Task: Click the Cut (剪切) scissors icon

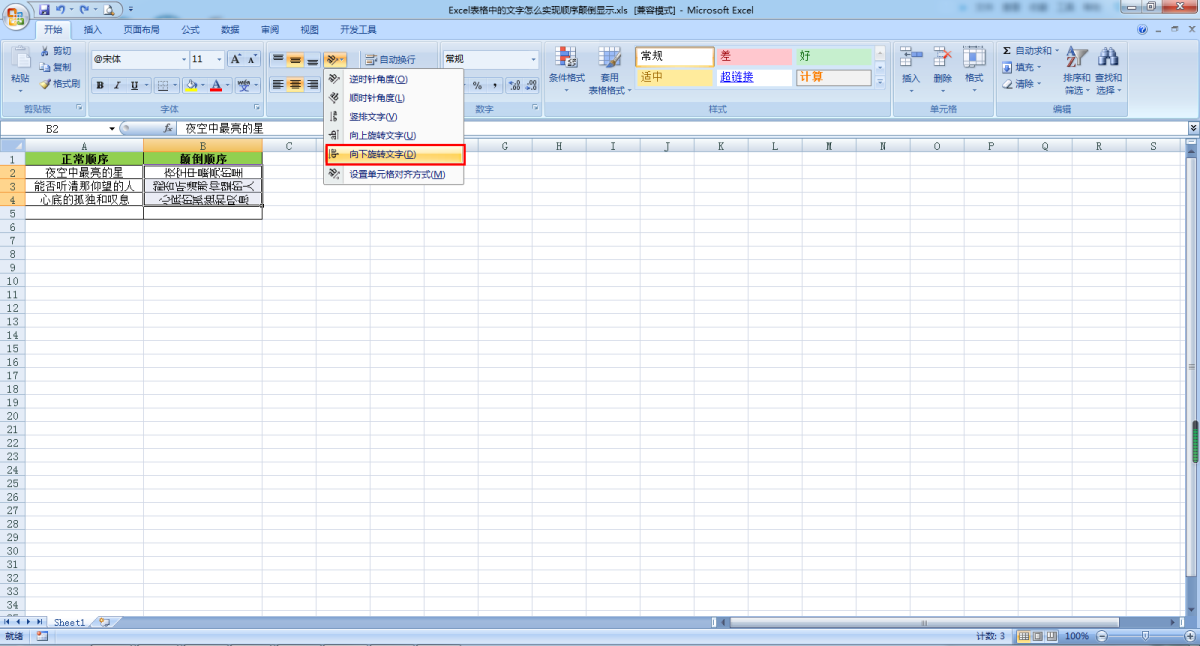Action: 45,51
